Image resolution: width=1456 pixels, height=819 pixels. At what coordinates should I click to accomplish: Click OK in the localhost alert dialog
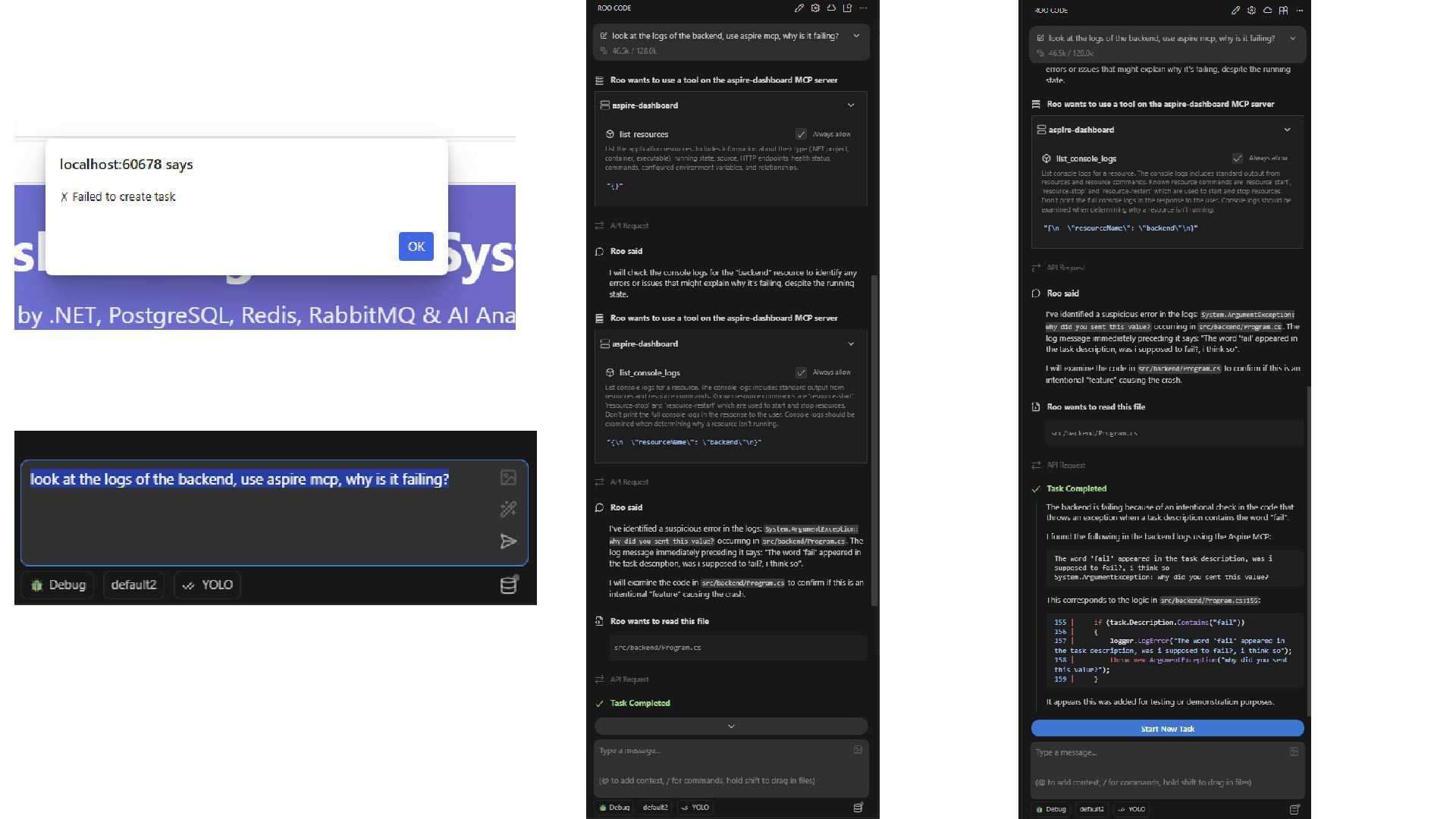(x=416, y=246)
